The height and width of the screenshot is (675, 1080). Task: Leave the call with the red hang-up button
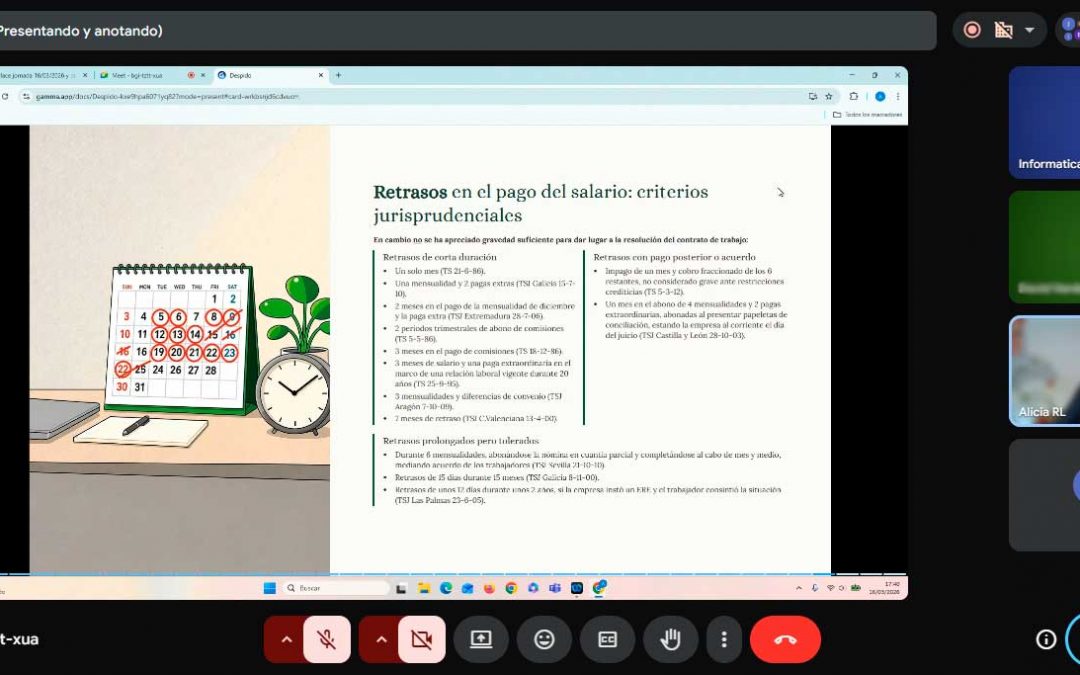[x=785, y=640]
